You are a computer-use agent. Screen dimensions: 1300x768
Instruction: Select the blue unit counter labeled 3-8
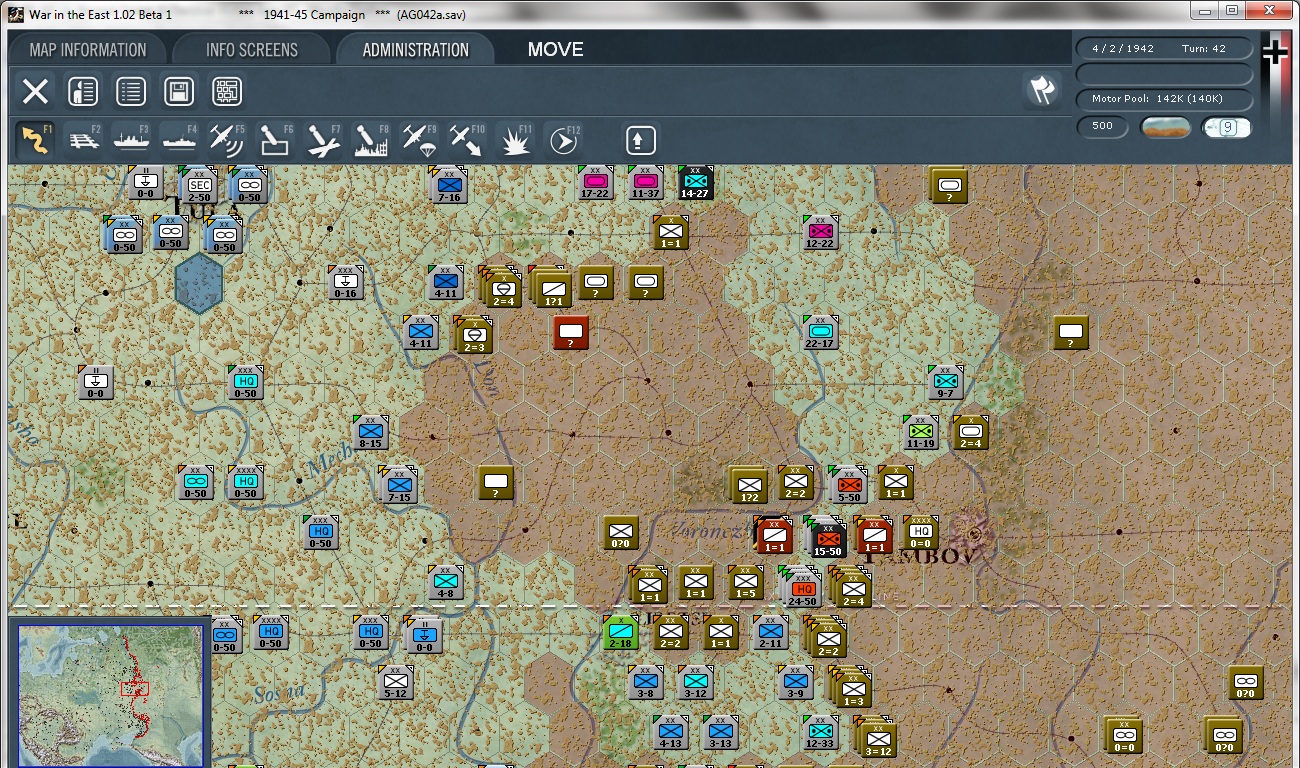click(x=646, y=682)
